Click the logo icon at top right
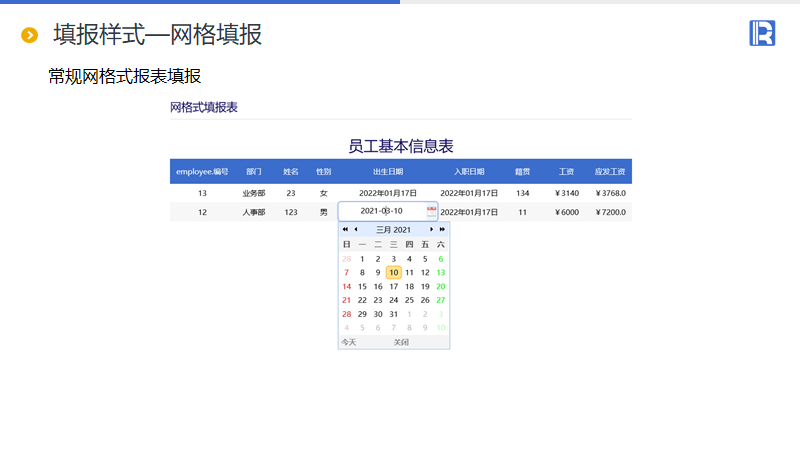The image size is (800, 450). click(x=762, y=33)
